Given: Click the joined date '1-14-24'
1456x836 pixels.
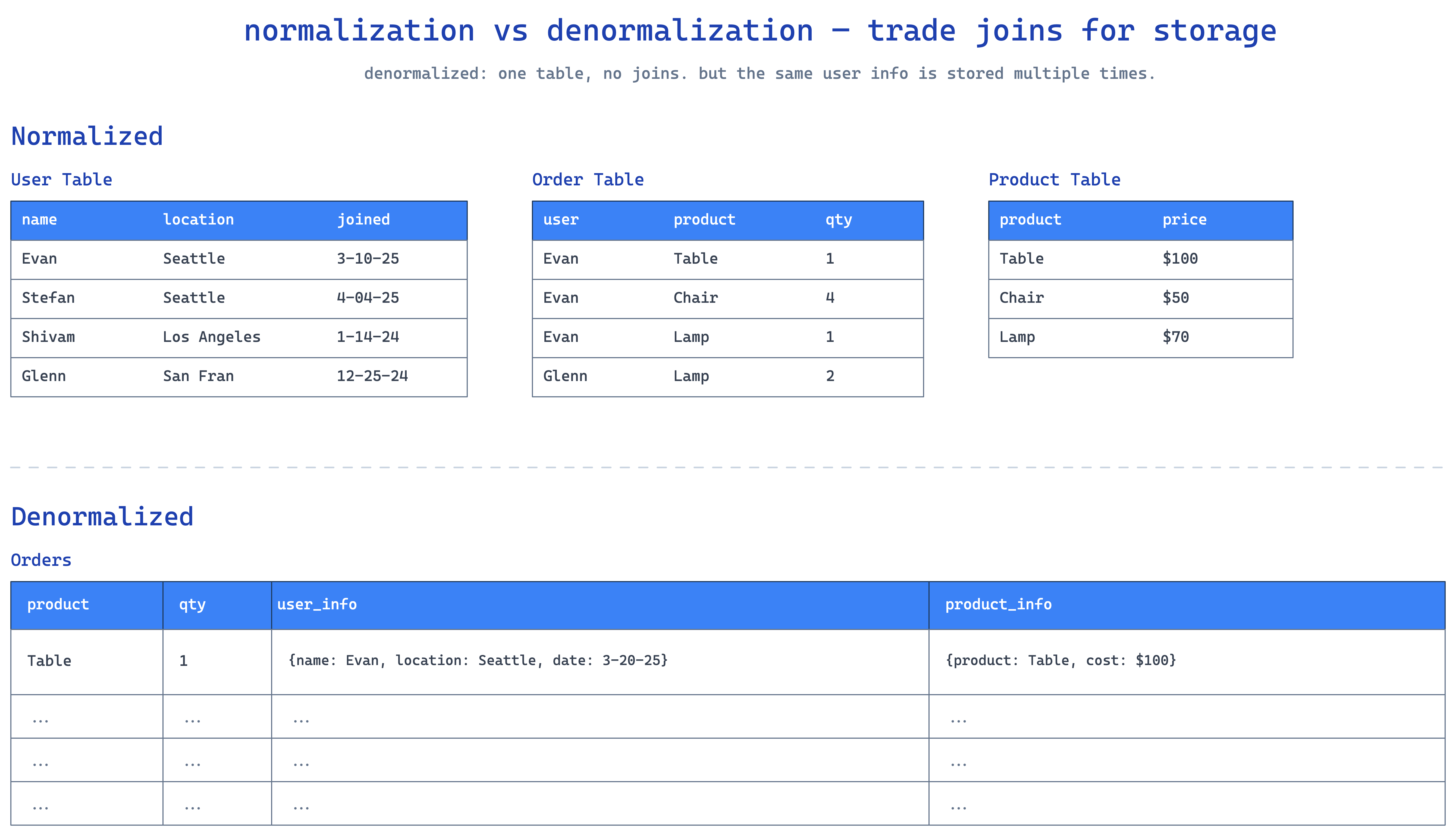Looking at the screenshot, I should (367, 337).
